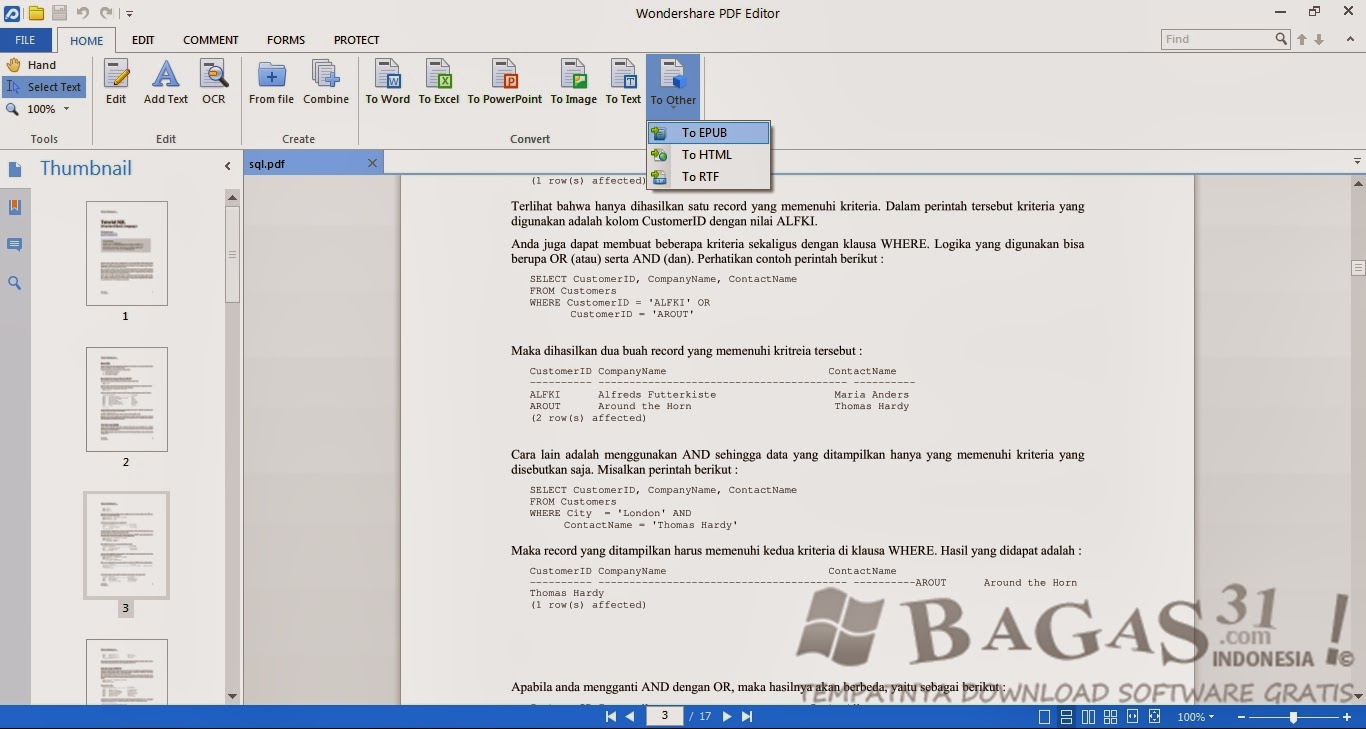Screen dimensions: 1366x729
Task: Combine files into one PDF
Action: pyautogui.click(x=326, y=82)
